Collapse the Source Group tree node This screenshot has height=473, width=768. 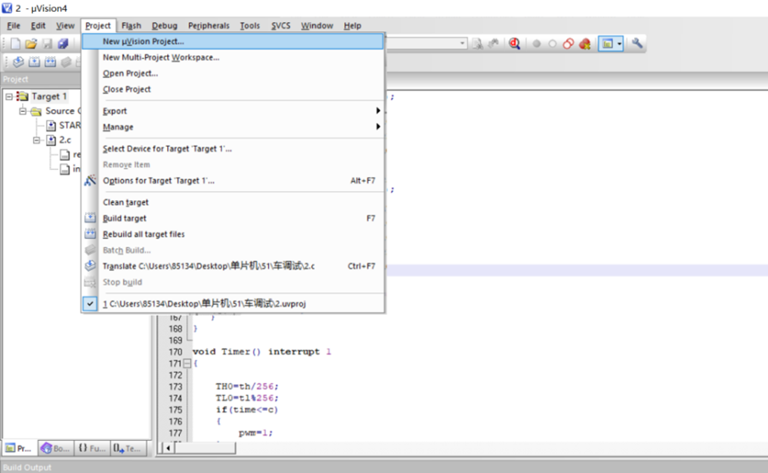point(23,111)
